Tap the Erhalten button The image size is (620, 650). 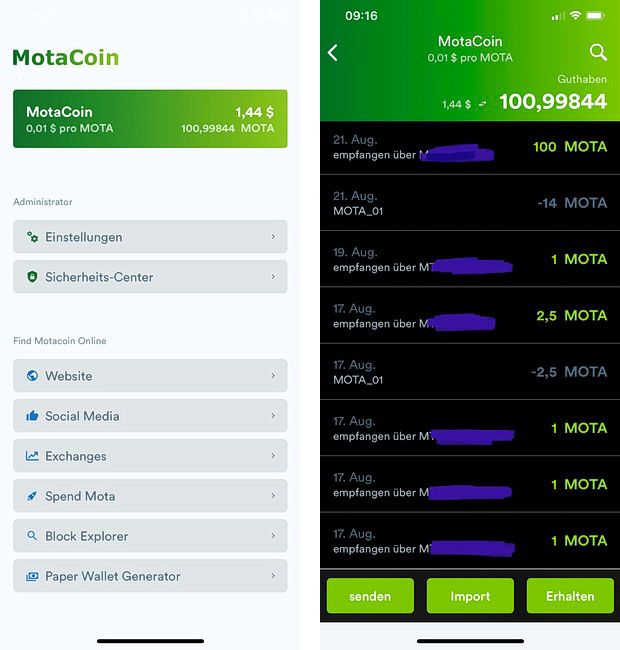pos(570,596)
